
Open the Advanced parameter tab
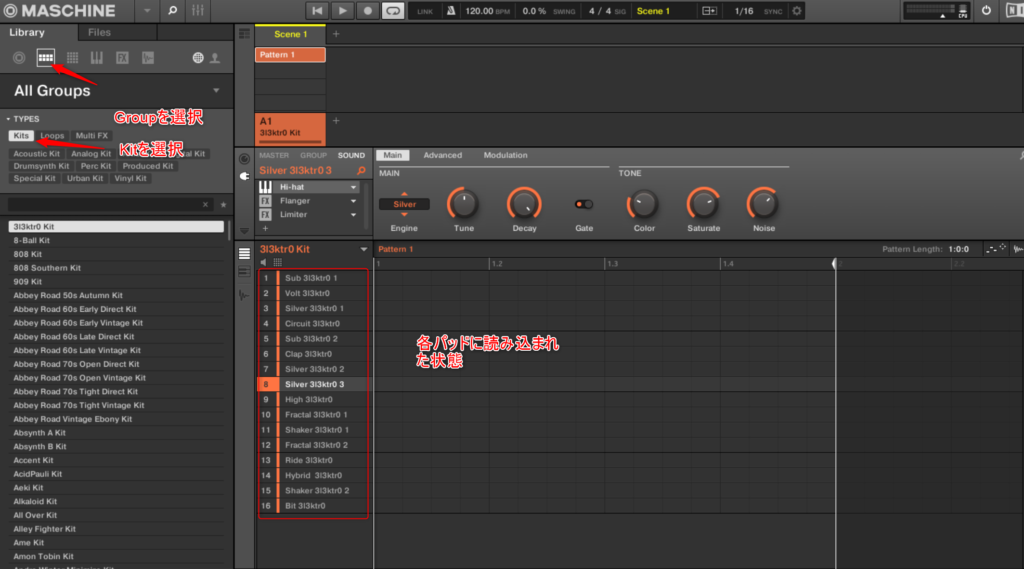pos(442,155)
